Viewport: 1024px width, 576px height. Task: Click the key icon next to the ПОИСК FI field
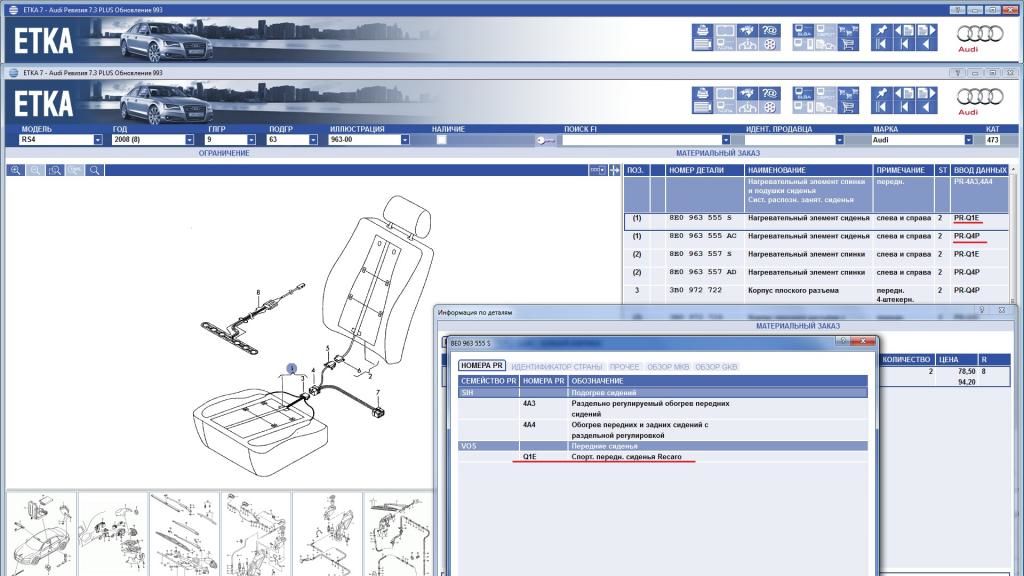tap(546, 140)
